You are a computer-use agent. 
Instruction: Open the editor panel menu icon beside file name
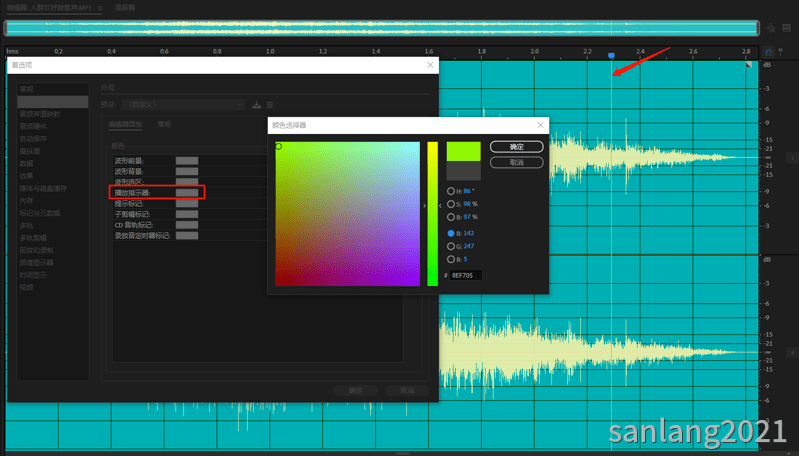[x=100, y=8]
